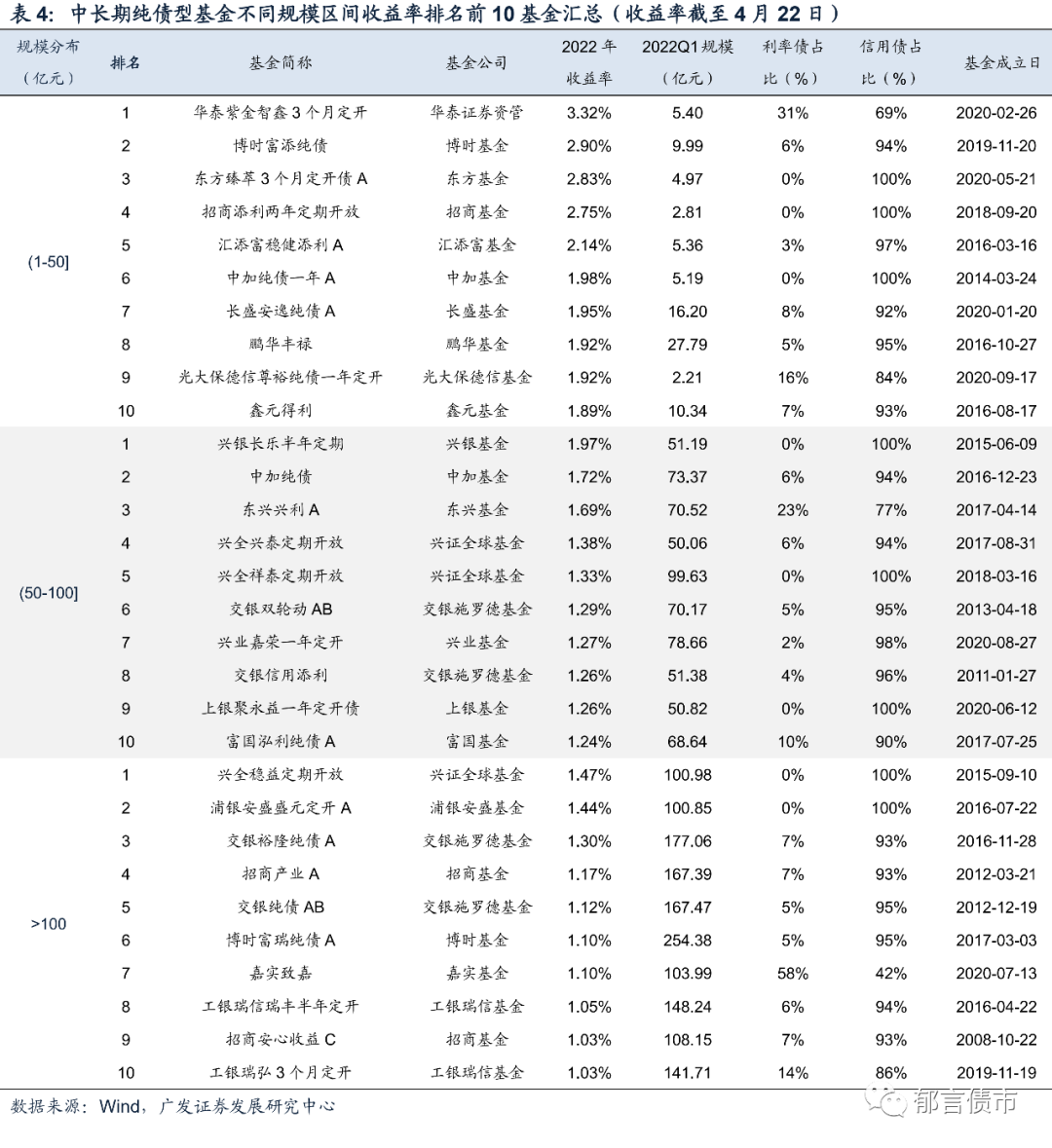The image size is (1052, 1148).
Task: Click the rate bond ratio '58%'
Action: click(x=793, y=973)
